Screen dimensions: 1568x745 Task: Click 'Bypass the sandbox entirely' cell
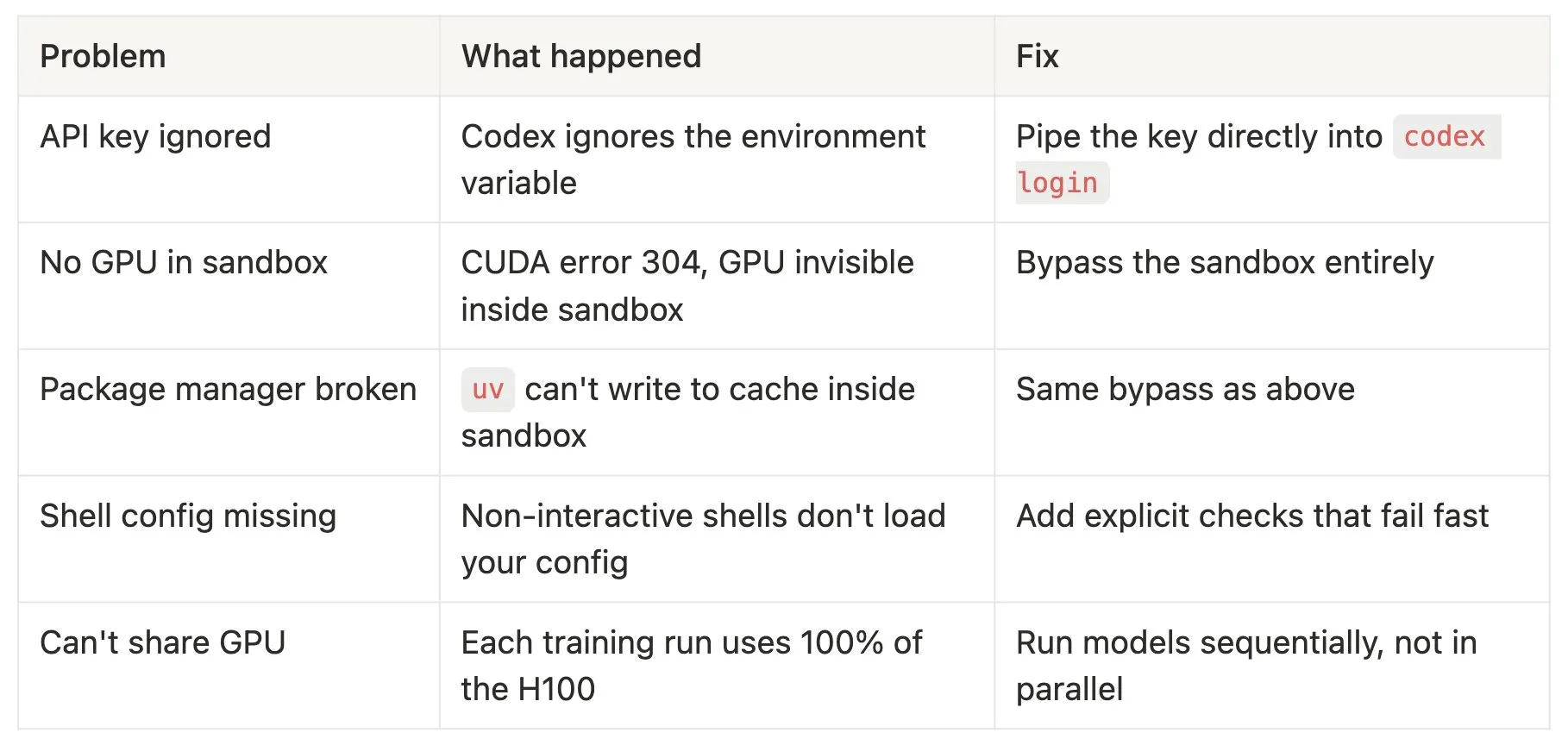[1225, 263]
